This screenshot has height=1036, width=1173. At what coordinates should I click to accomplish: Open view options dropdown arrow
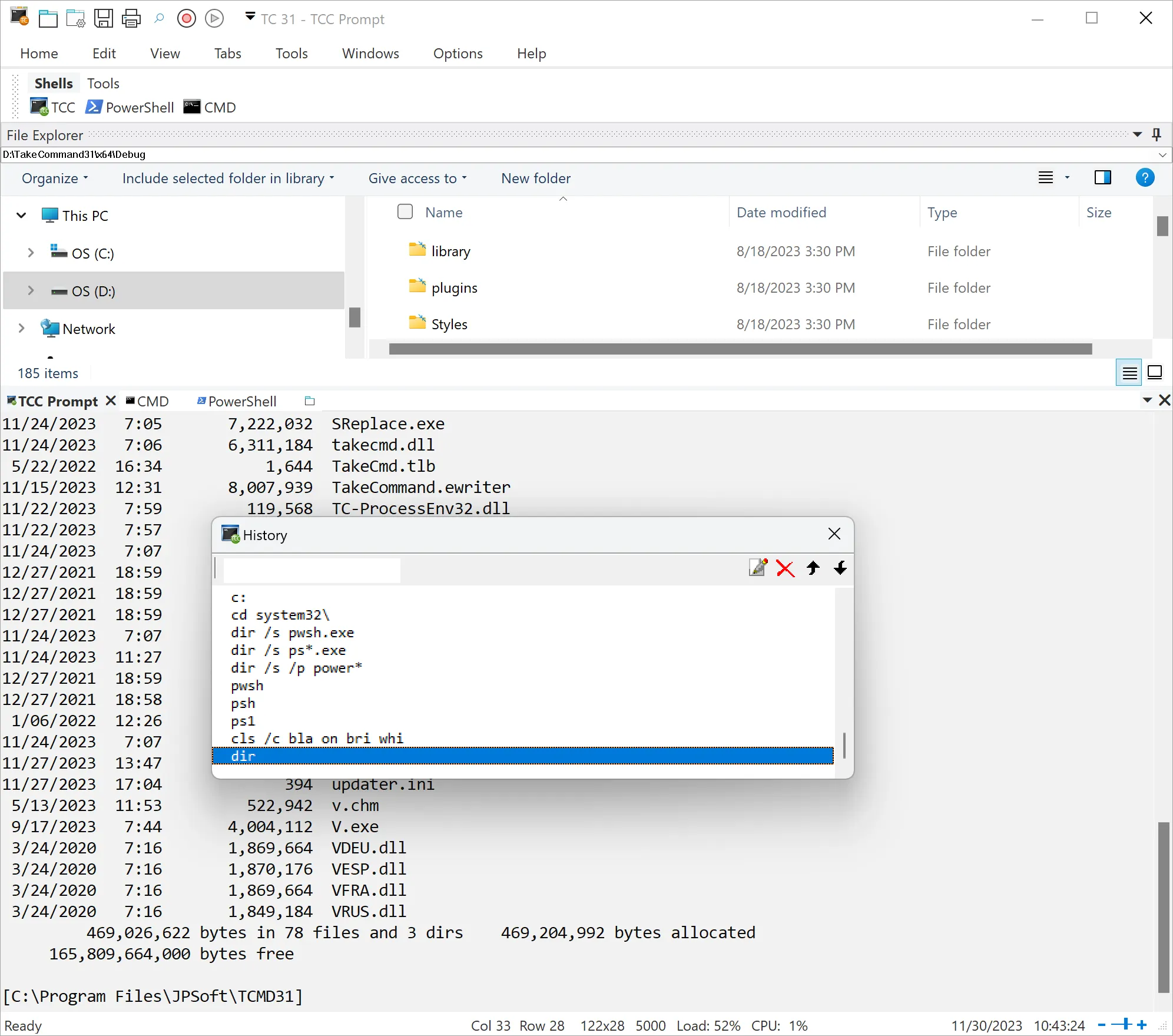pos(1067,178)
